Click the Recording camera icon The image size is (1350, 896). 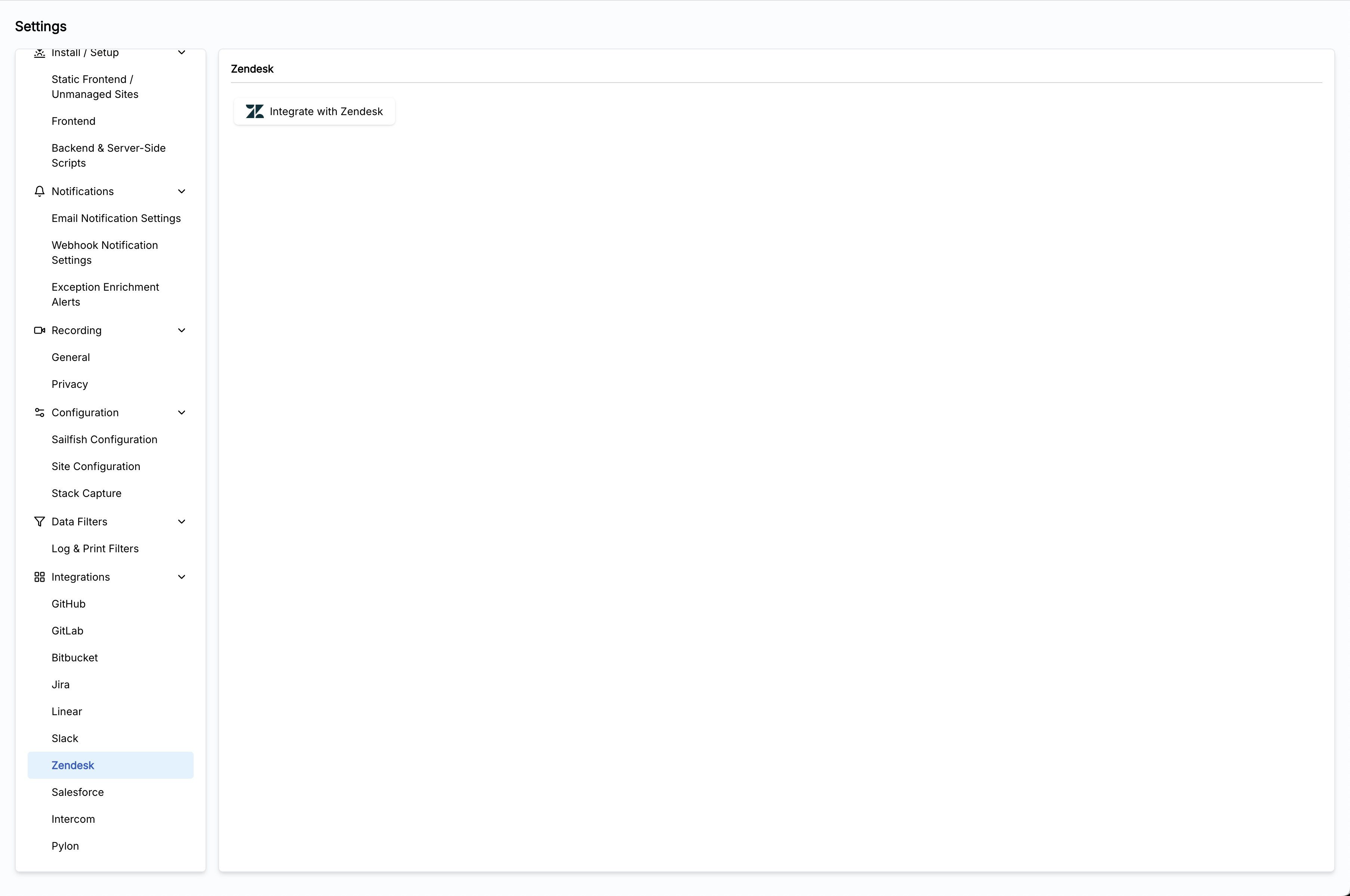(x=40, y=330)
